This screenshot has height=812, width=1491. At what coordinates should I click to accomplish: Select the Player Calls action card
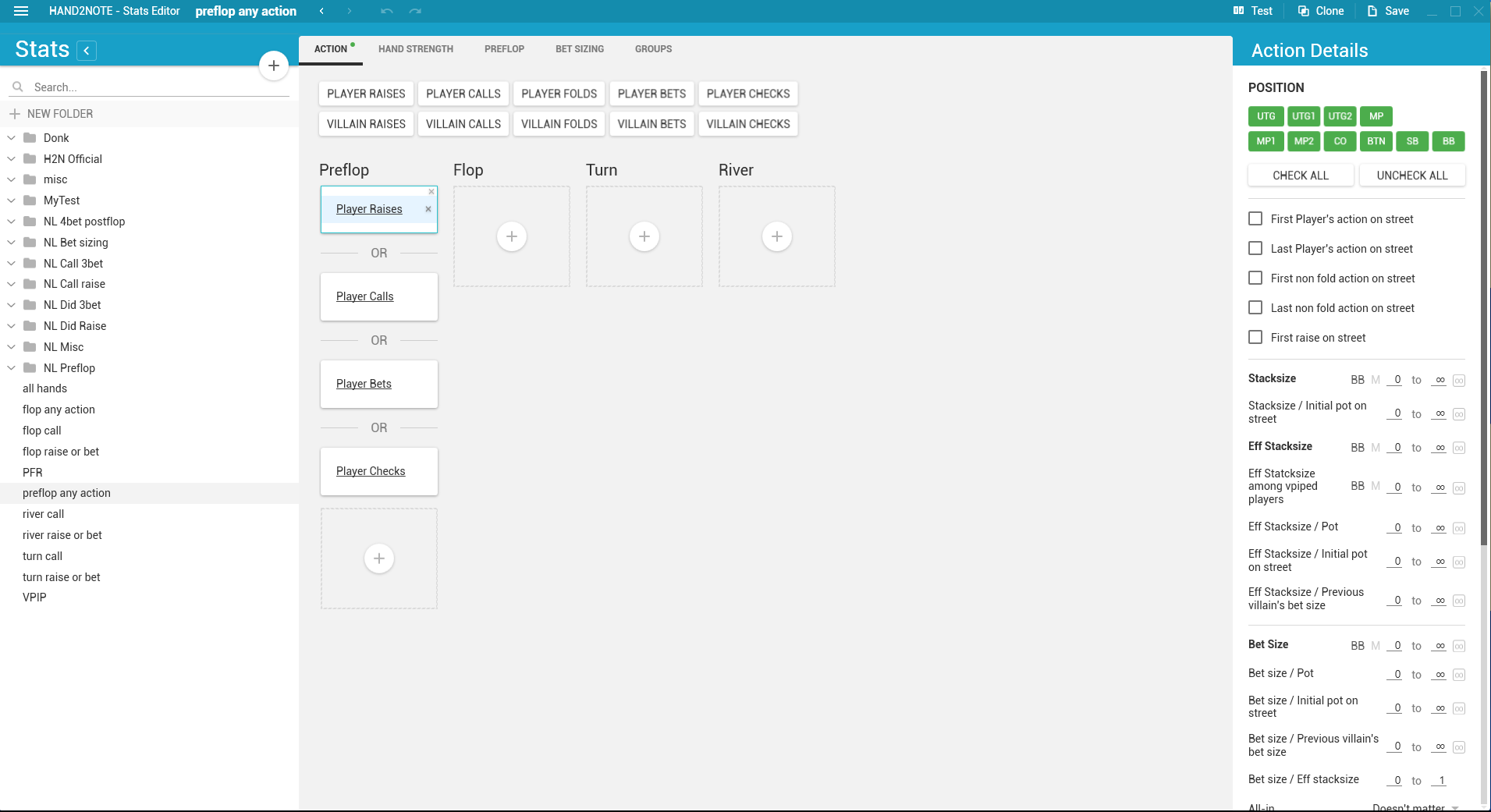[379, 296]
